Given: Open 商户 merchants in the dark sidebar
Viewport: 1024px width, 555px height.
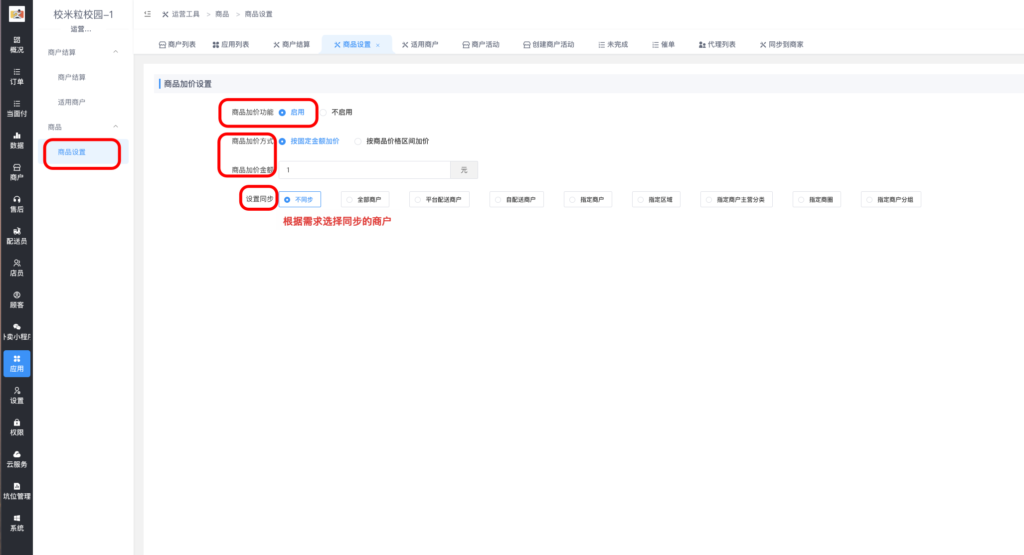Looking at the screenshot, I should tap(16, 172).
